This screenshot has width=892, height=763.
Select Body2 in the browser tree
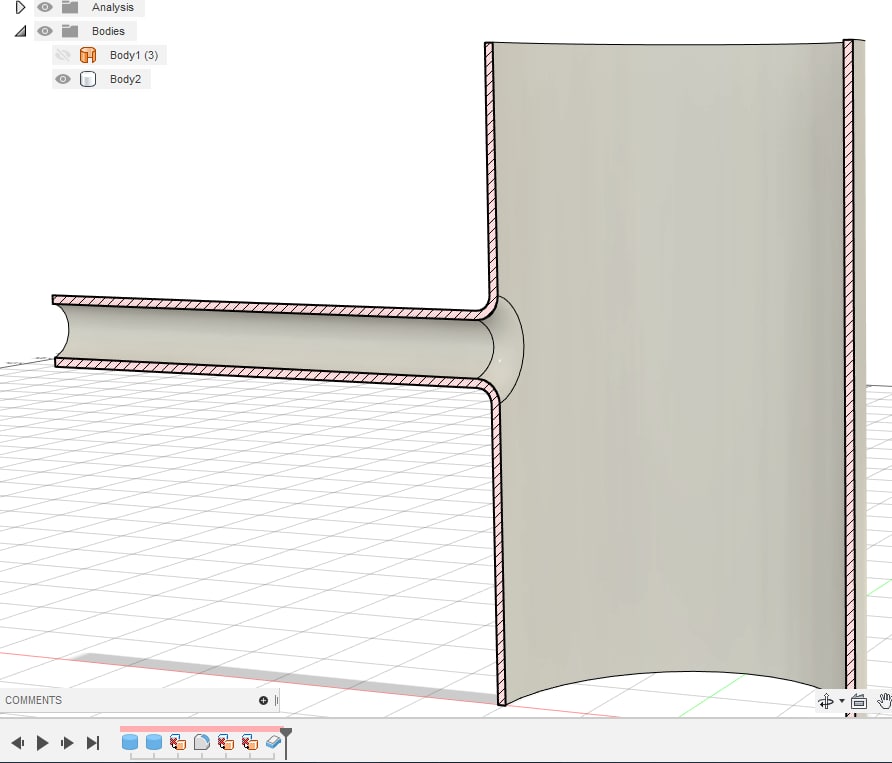(x=125, y=79)
